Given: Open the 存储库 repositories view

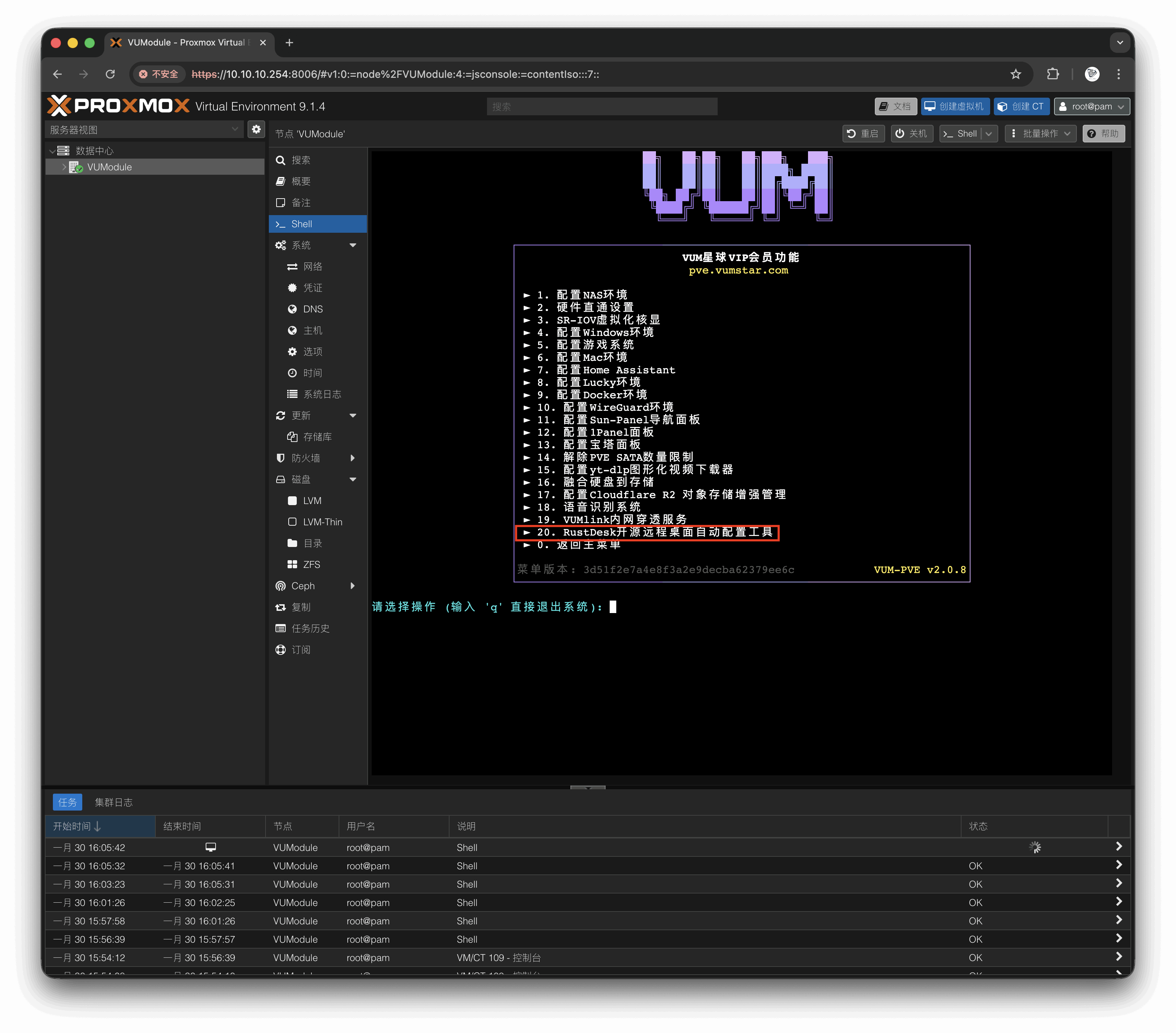Looking at the screenshot, I should click(x=318, y=436).
